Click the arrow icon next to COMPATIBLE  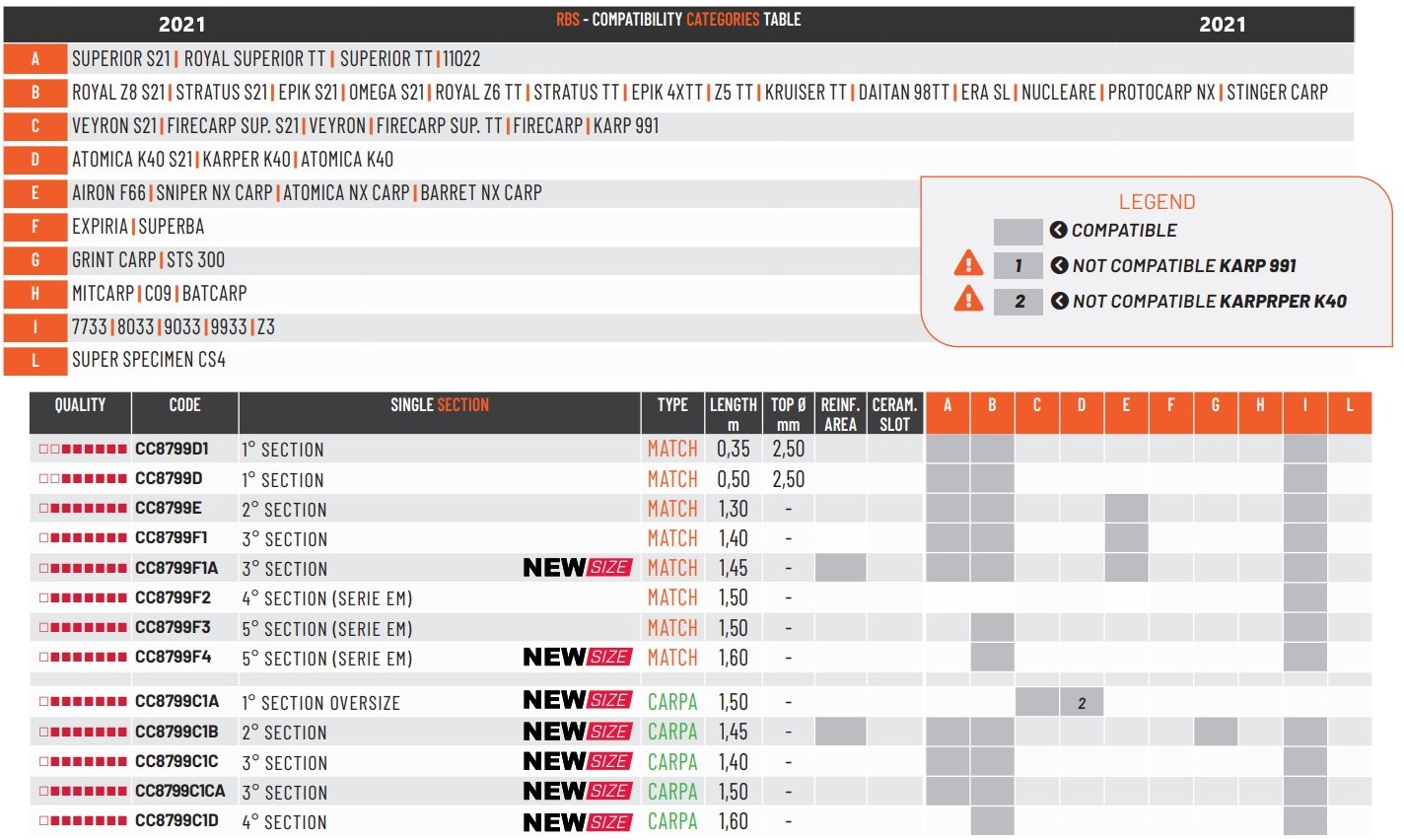tap(1059, 230)
